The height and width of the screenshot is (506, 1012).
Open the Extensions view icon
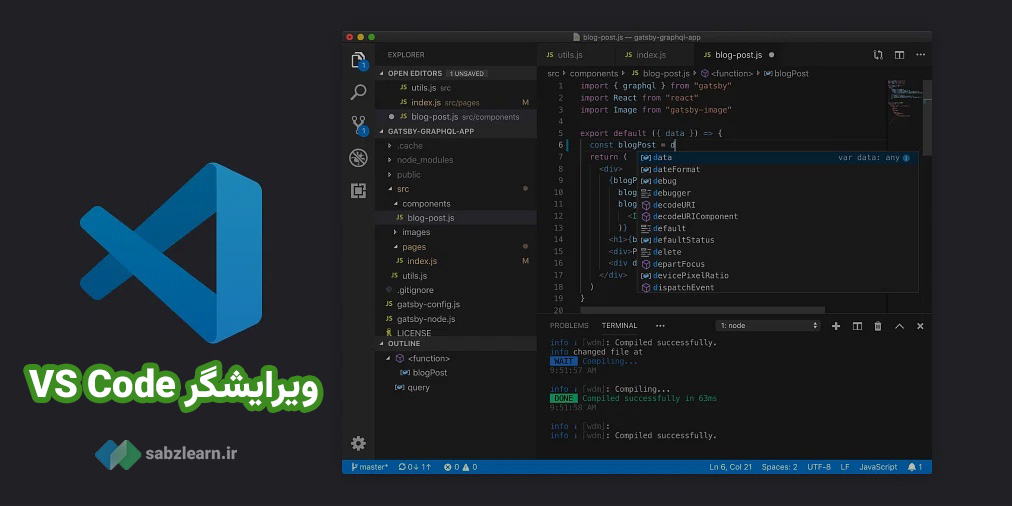pyautogui.click(x=358, y=190)
